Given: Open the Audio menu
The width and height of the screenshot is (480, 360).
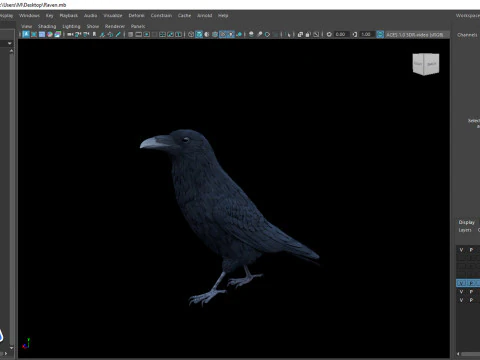Looking at the screenshot, I should tap(90, 15).
